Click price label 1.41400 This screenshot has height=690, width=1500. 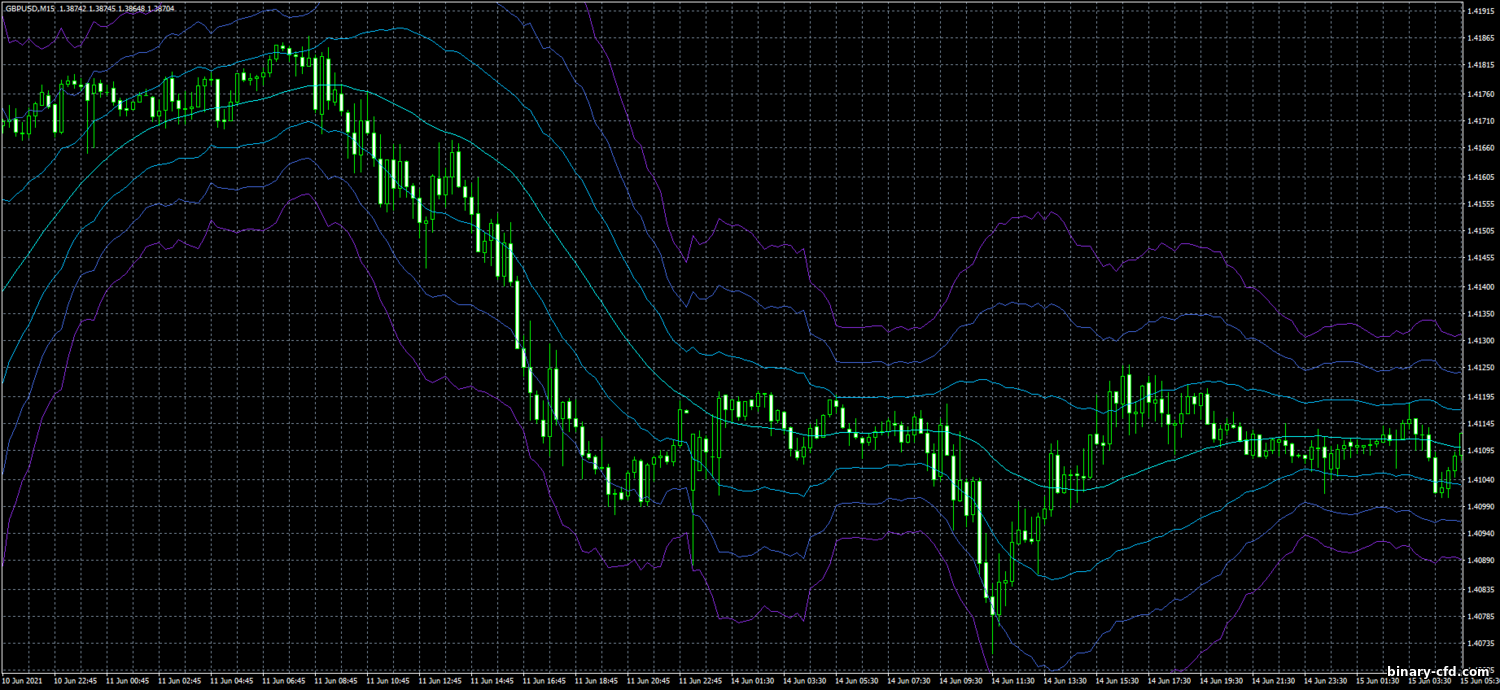(1481, 286)
